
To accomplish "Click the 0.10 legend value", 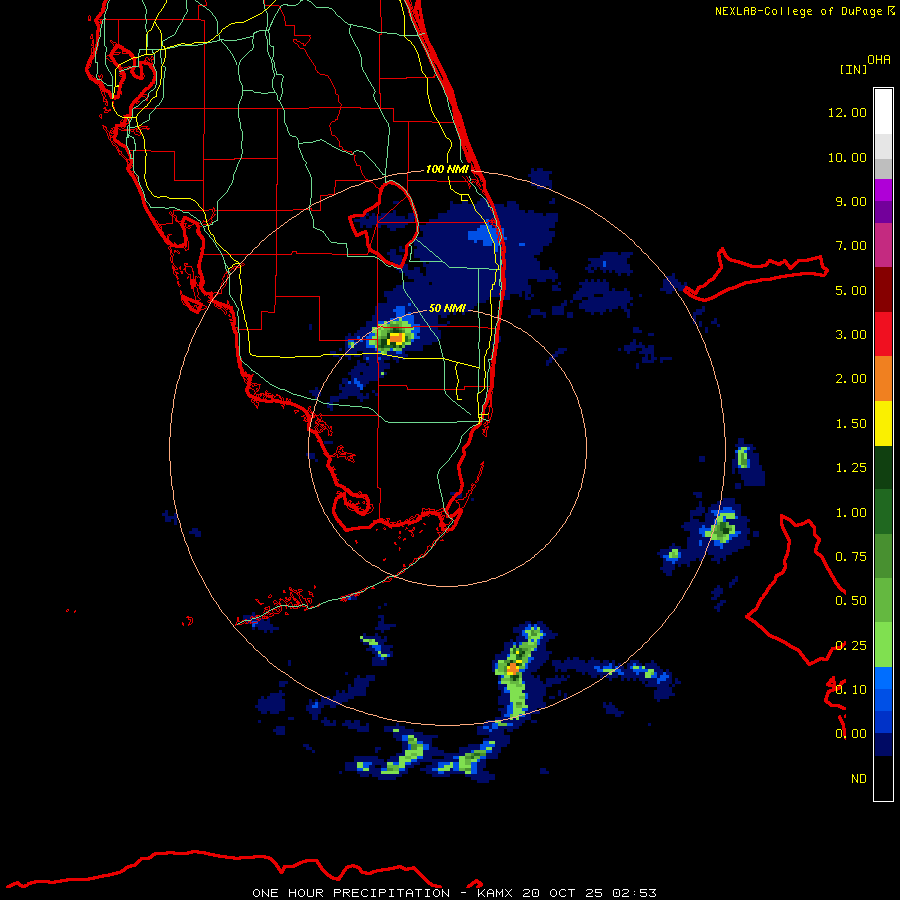I will click(851, 690).
